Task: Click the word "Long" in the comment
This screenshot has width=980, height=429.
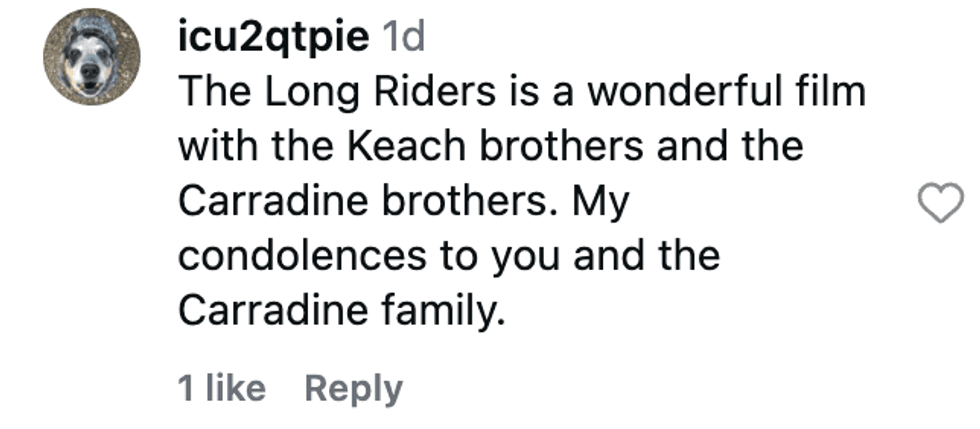Action: pos(299,93)
